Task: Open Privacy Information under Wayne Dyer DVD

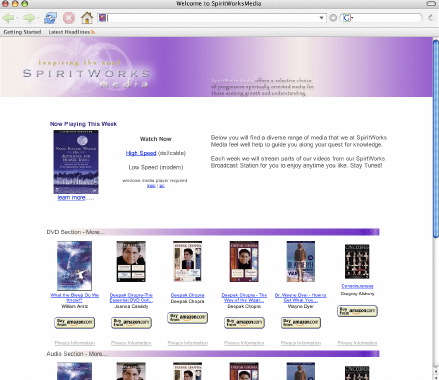Action: pos(301,343)
